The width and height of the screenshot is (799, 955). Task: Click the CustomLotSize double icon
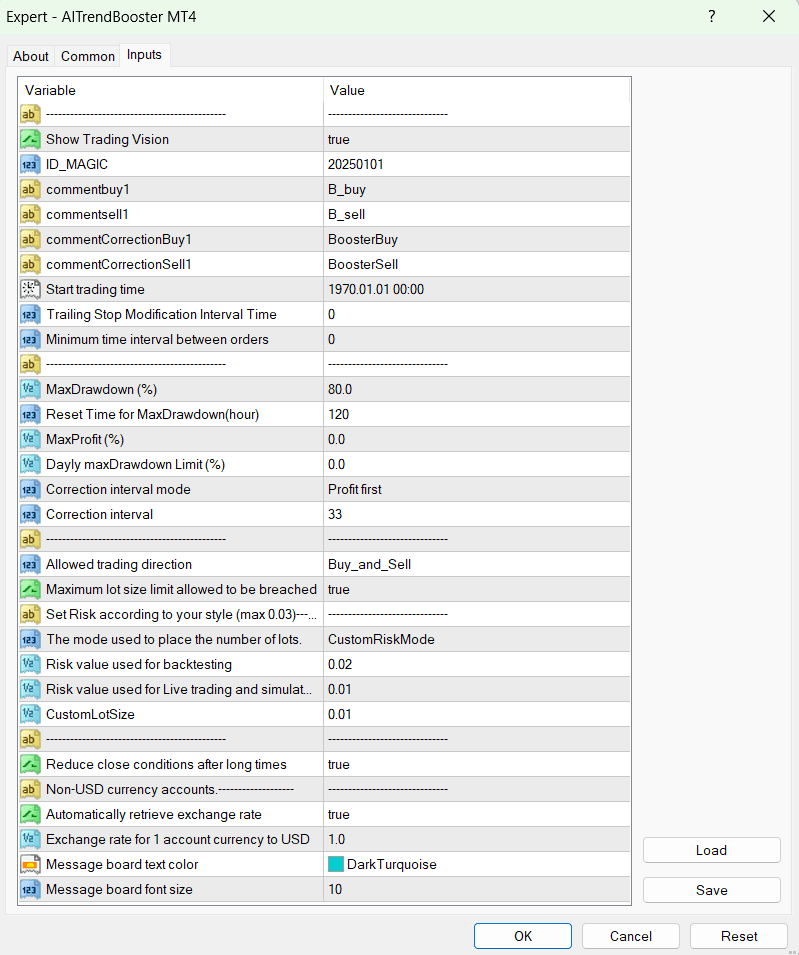[30, 714]
